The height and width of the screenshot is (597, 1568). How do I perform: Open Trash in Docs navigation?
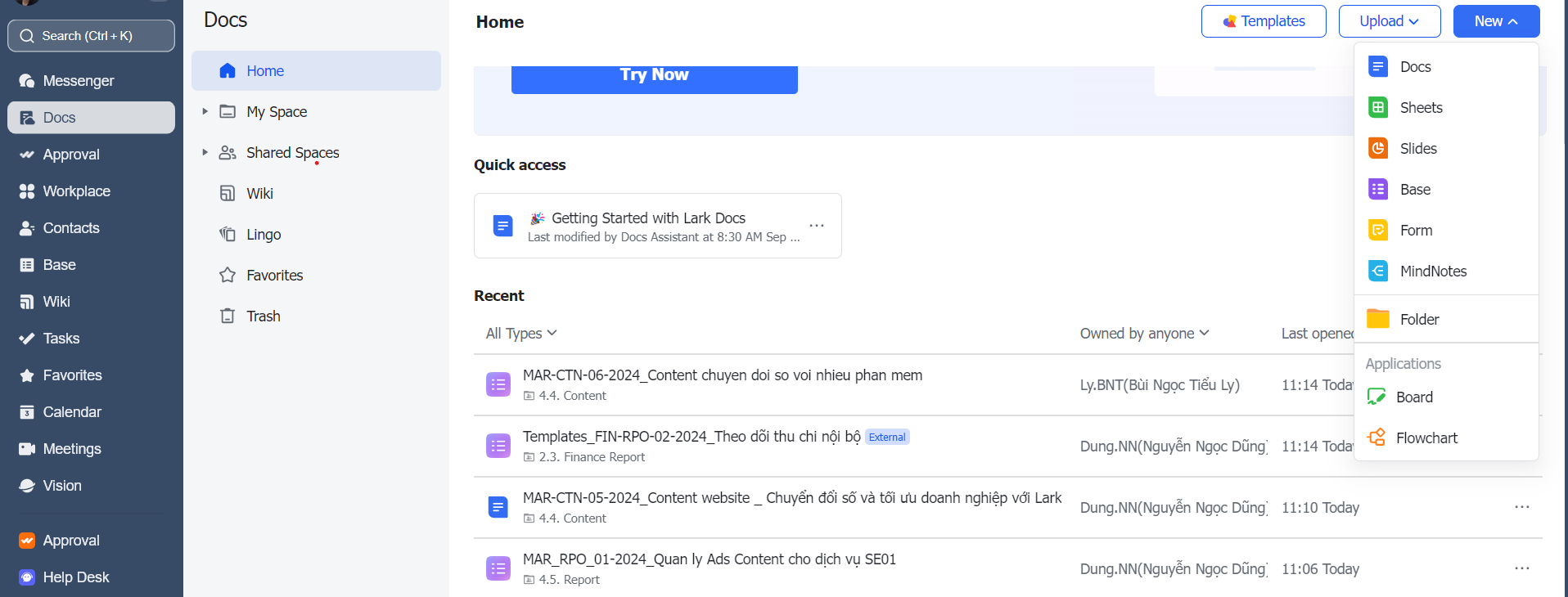[263, 316]
